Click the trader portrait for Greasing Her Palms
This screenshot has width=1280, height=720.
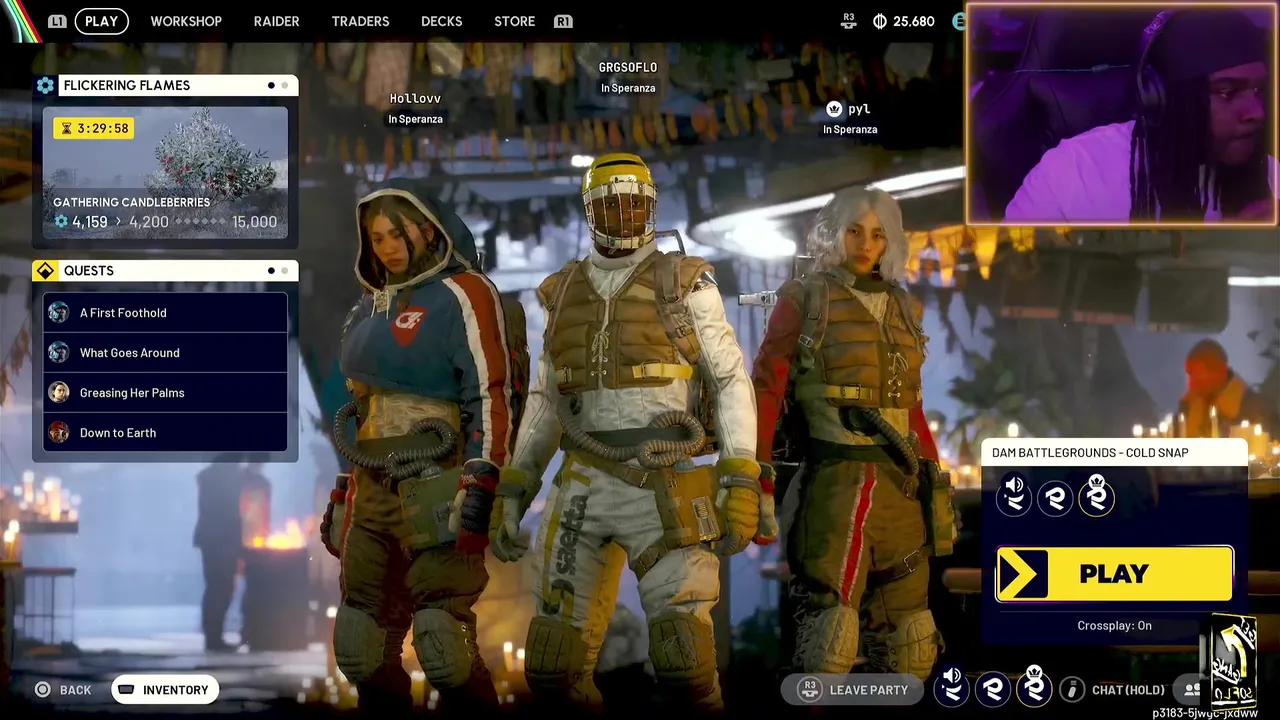pyautogui.click(x=59, y=393)
